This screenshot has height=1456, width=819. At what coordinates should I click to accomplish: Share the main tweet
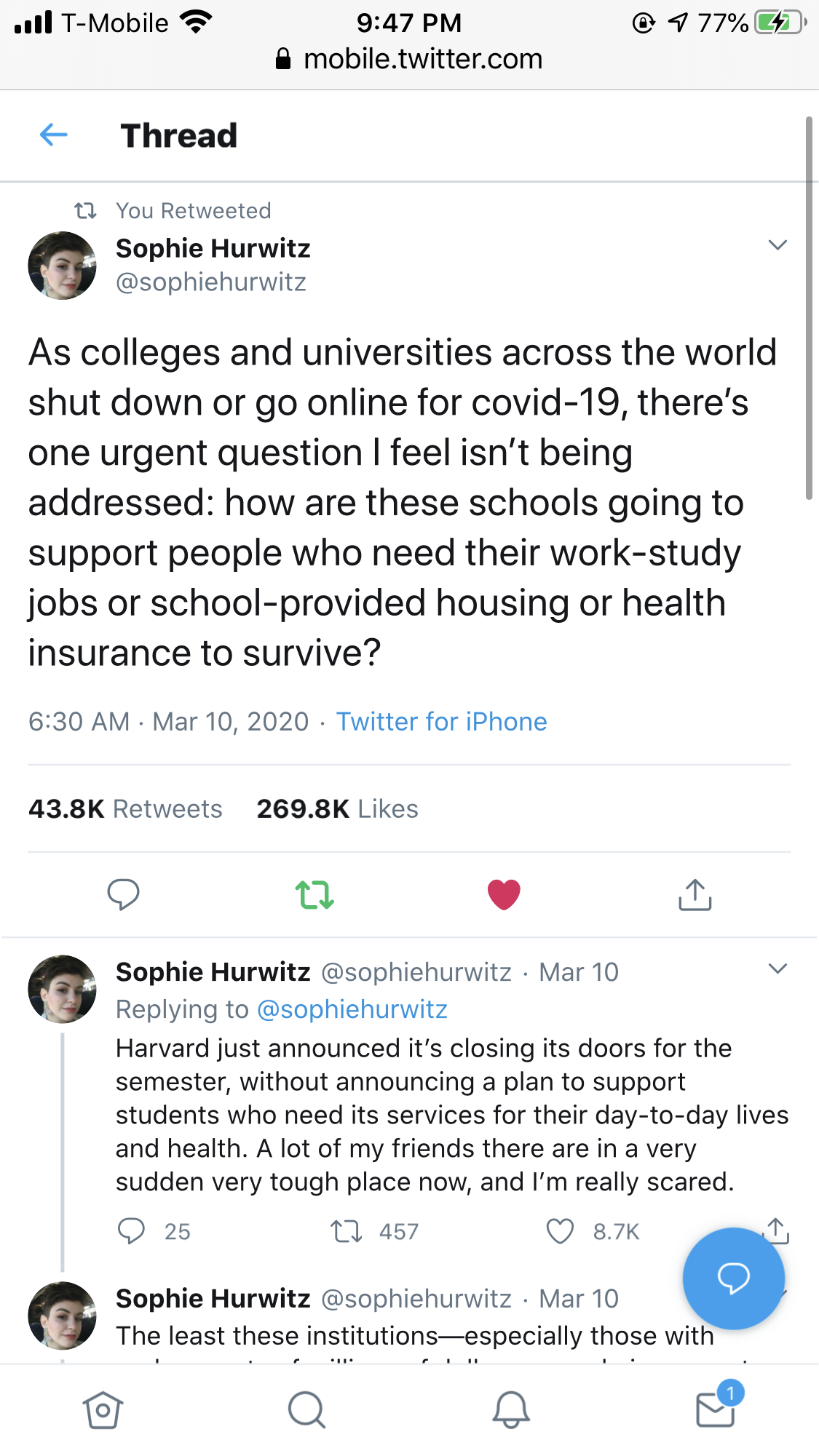pyautogui.click(x=695, y=894)
